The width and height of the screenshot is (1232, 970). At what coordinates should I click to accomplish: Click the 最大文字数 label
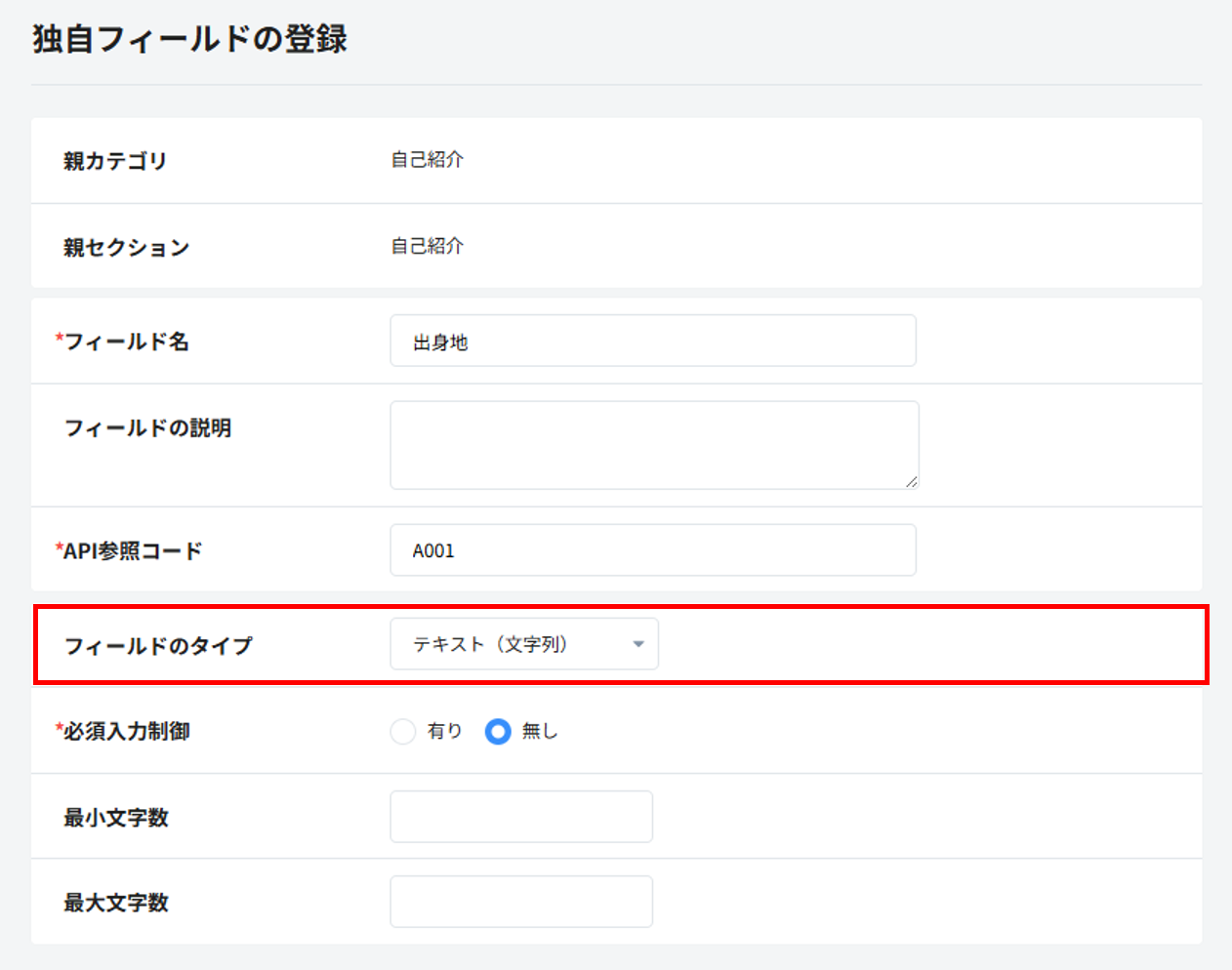[116, 903]
